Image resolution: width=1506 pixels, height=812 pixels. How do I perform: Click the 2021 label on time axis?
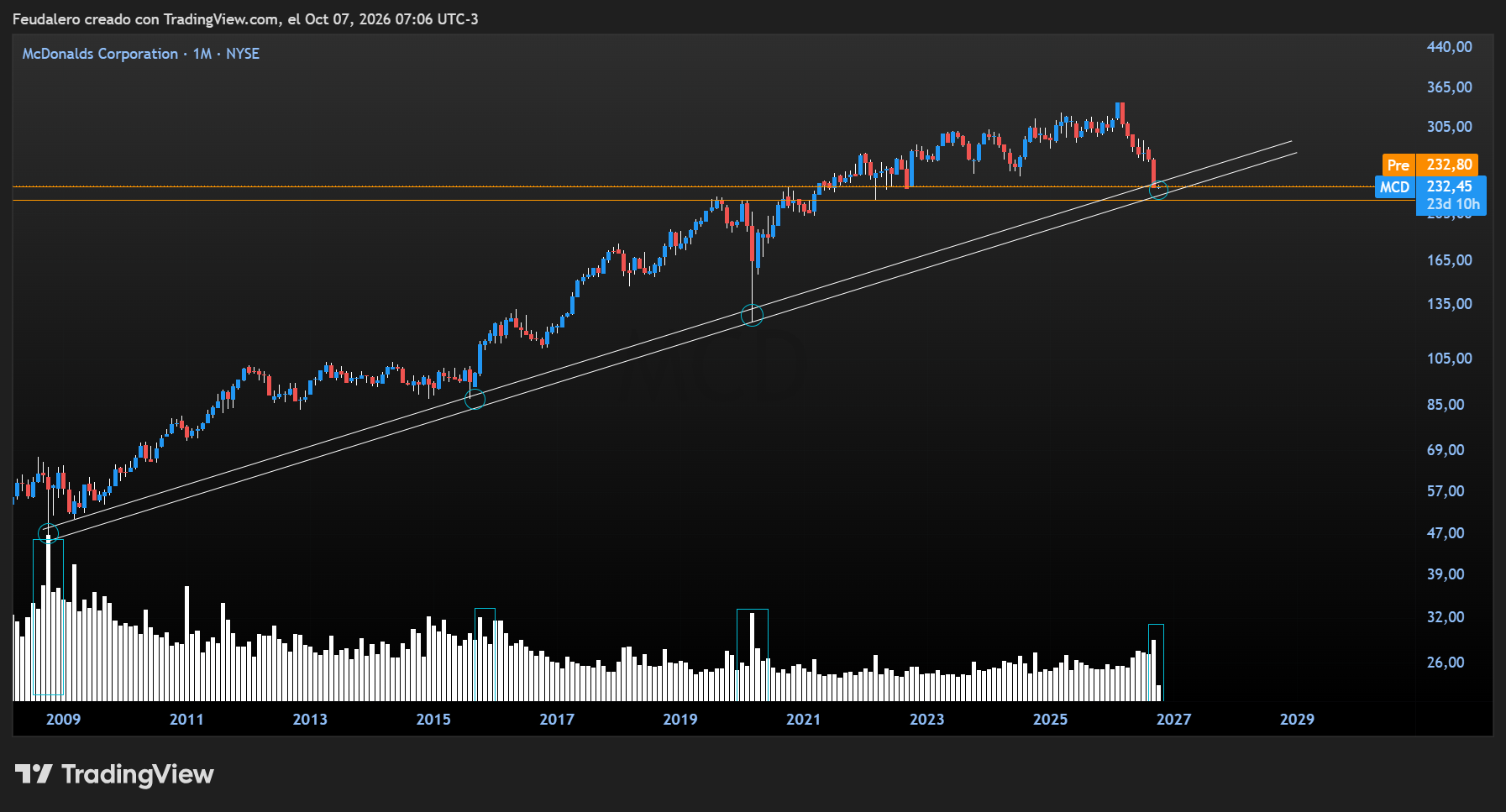(804, 720)
